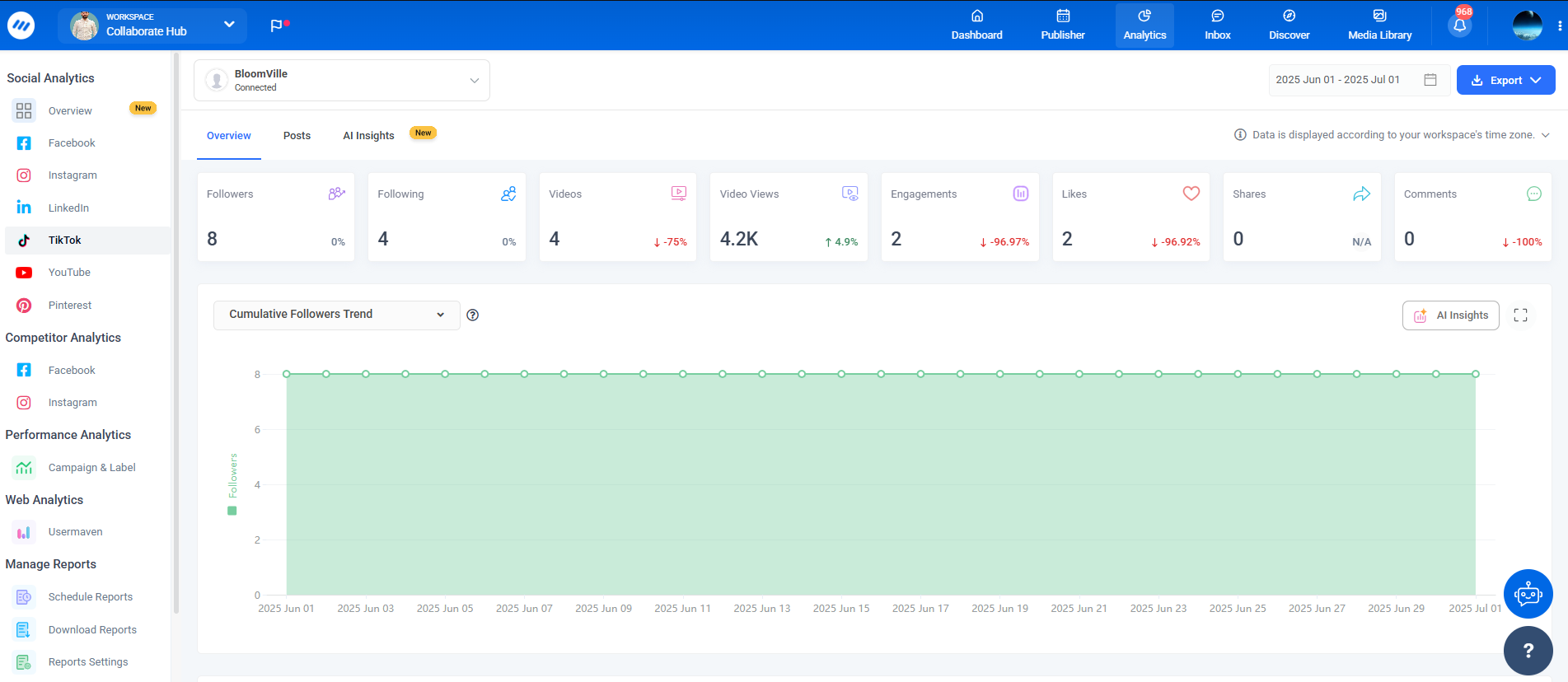The image size is (1568, 682).
Task: Open the Cumulative Followers Trend dropdown
Action: click(x=336, y=315)
